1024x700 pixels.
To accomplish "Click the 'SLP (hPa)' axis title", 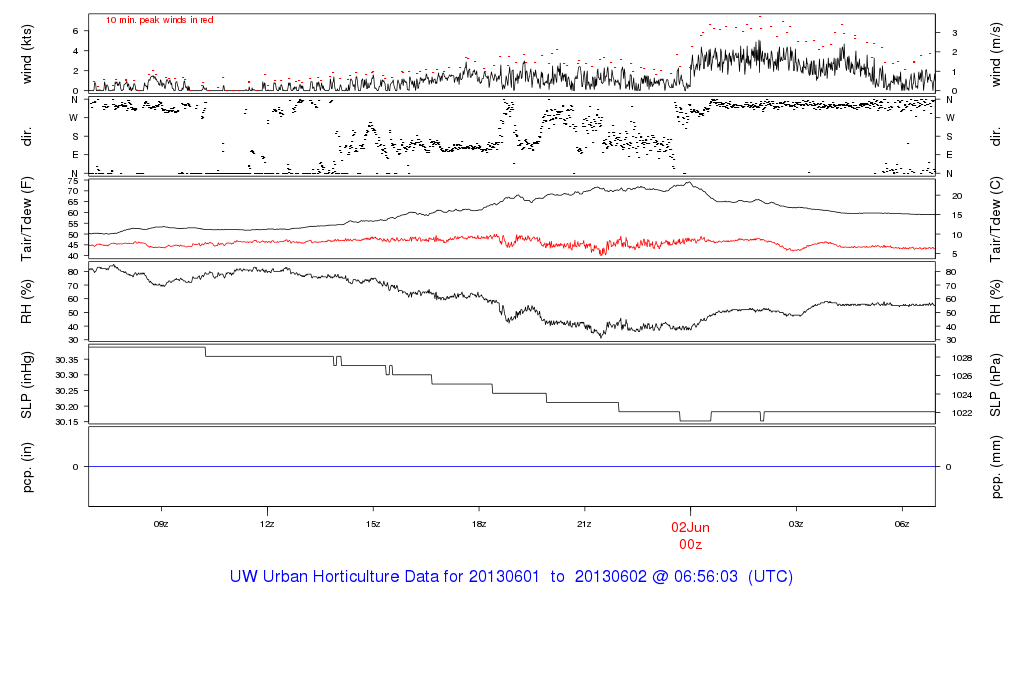I will point(995,385).
